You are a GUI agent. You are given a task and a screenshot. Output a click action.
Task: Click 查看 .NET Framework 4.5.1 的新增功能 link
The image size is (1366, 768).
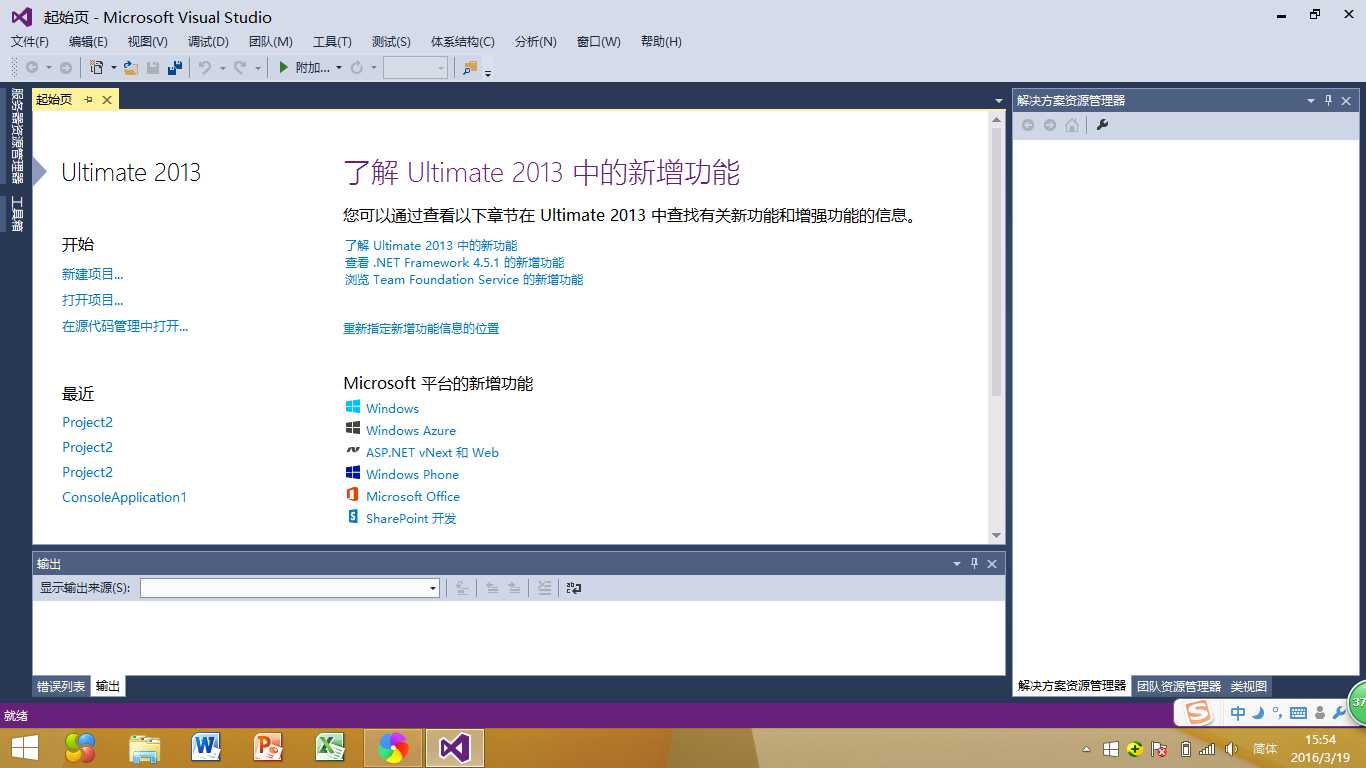[454, 263]
